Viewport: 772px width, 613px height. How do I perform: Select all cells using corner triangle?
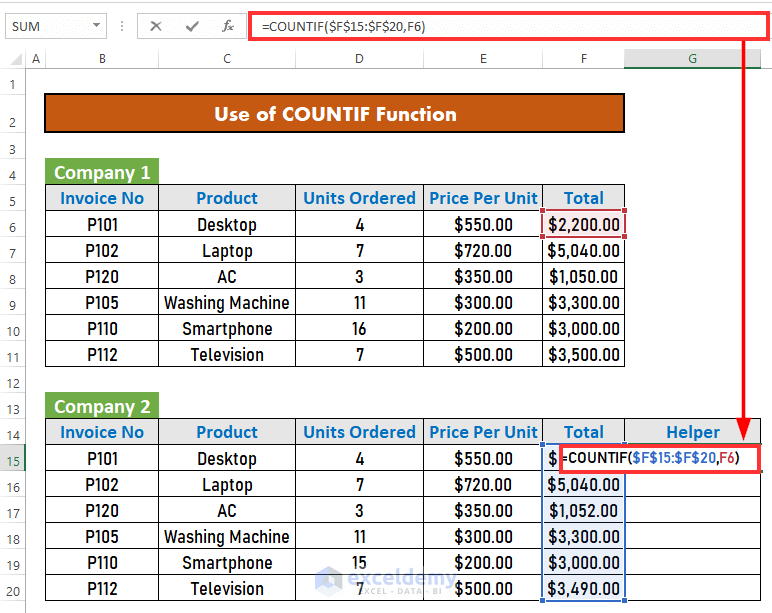point(16,60)
